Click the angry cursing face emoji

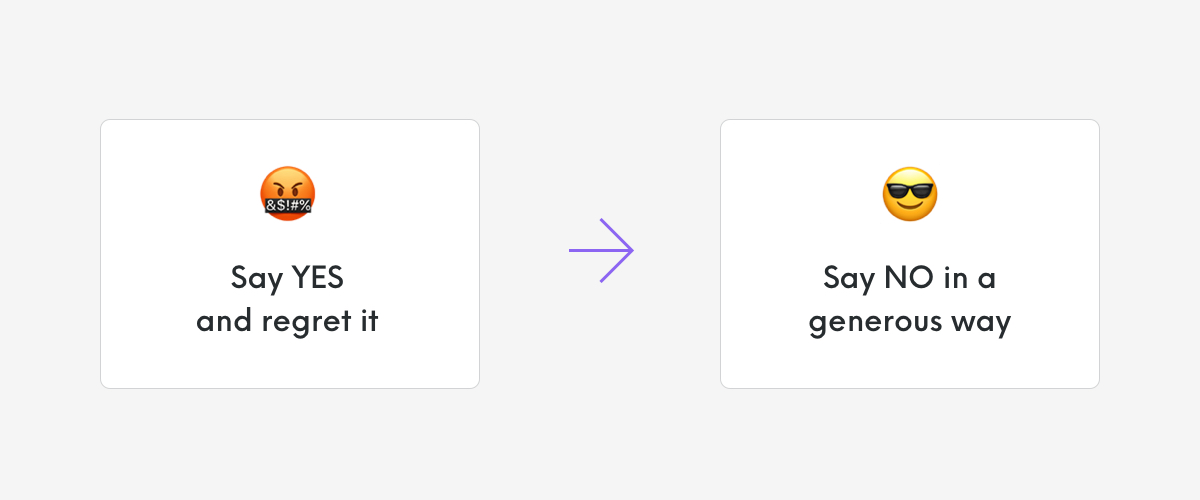coord(288,194)
